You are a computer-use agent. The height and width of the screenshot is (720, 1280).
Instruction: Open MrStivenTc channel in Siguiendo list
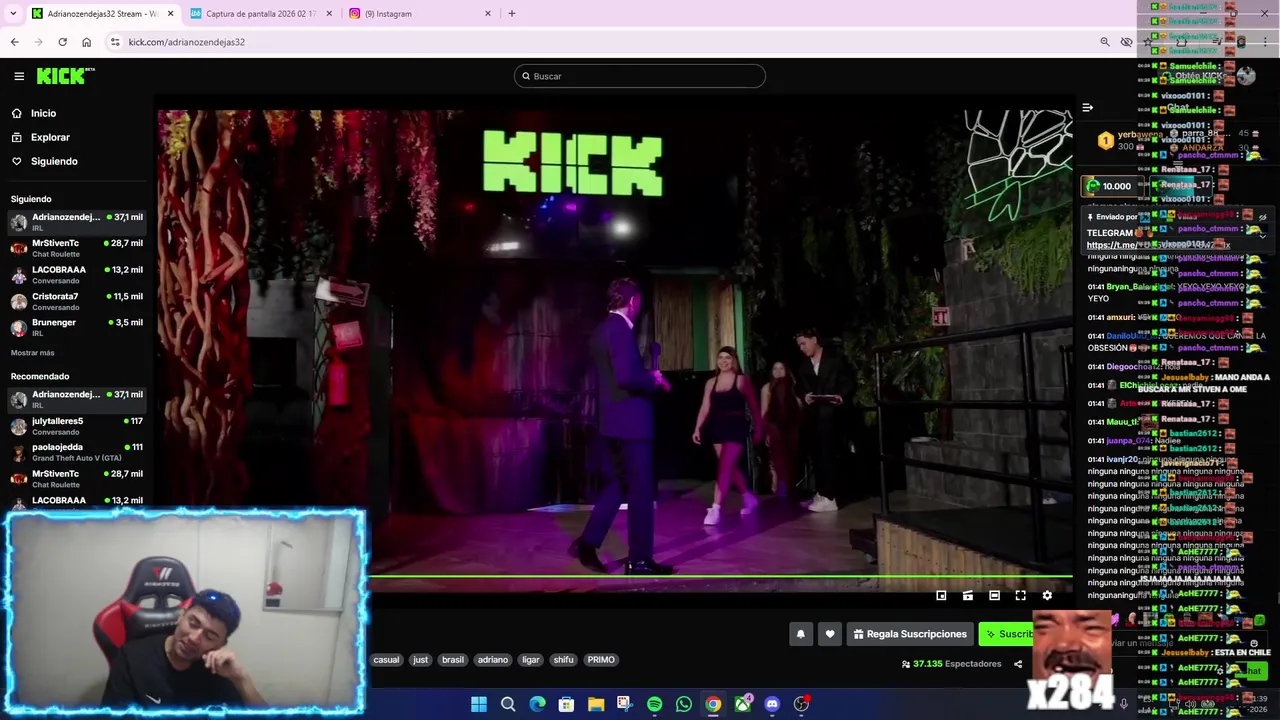(77, 248)
